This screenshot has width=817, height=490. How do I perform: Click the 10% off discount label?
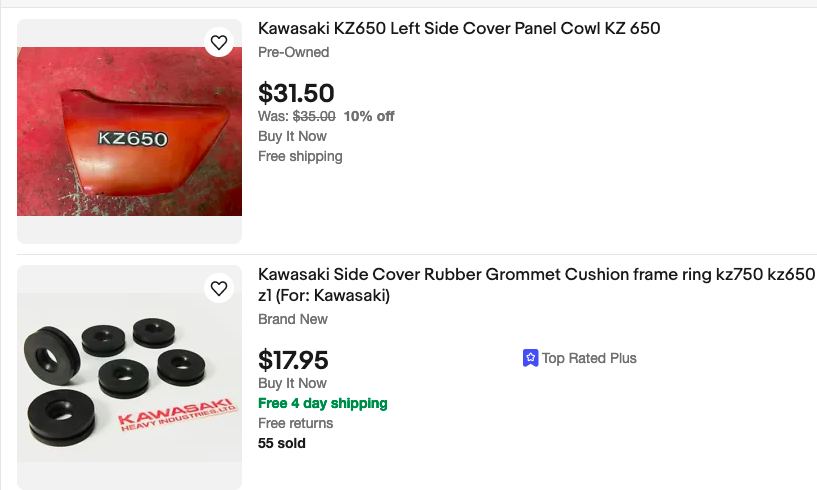click(x=369, y=116)
